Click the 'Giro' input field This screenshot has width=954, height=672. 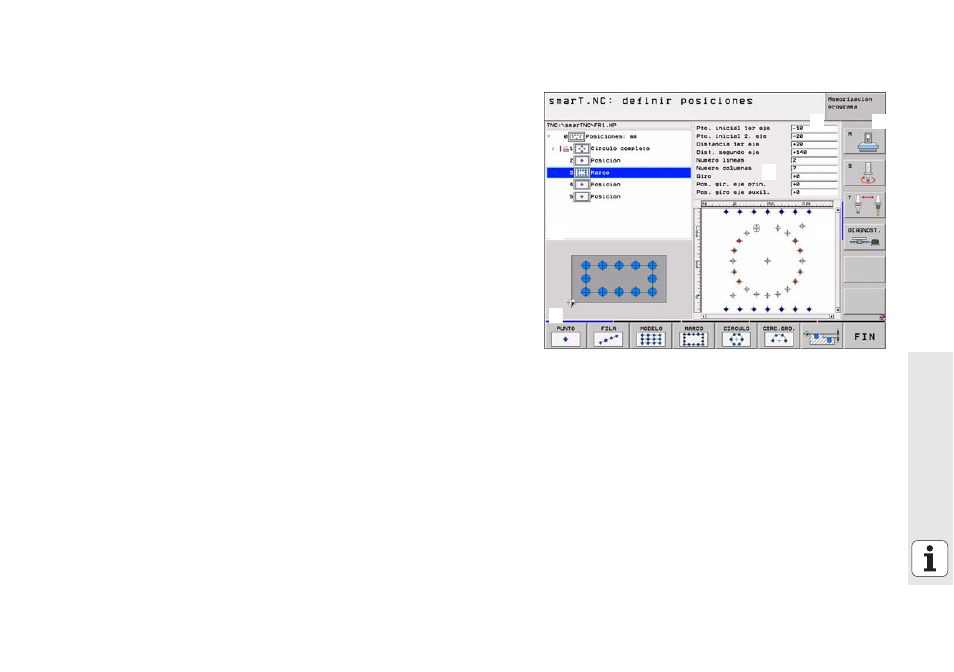(x=814, y=176)
